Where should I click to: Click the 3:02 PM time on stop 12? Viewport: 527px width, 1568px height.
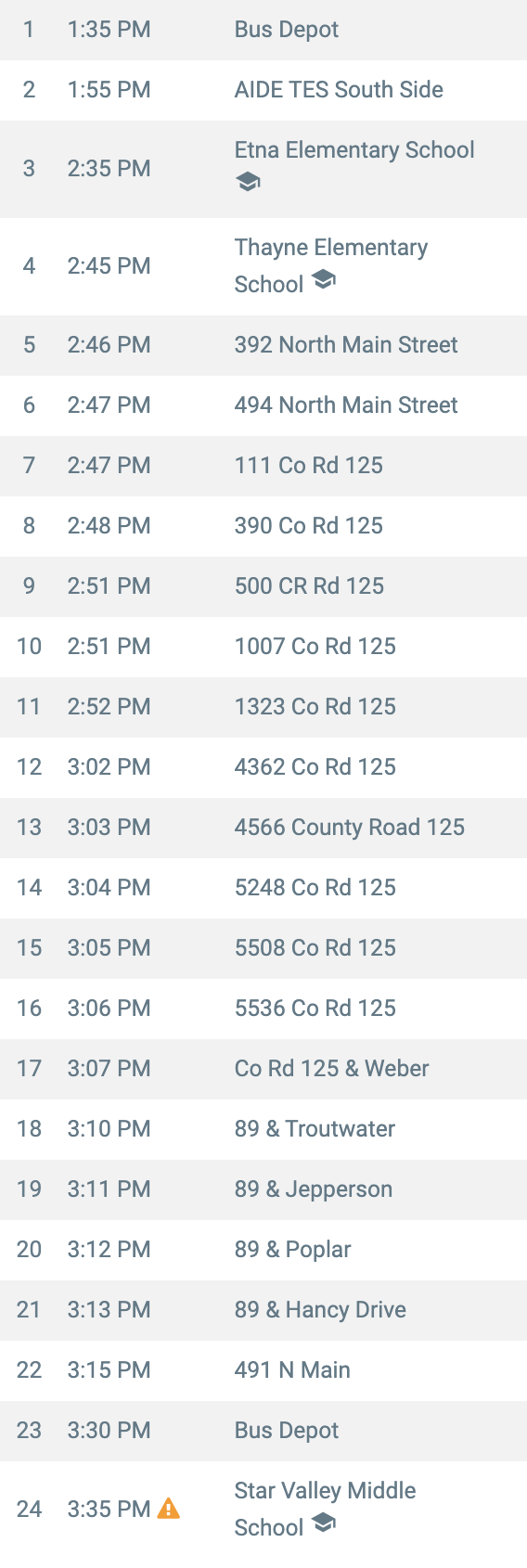(x=109, y=767)
